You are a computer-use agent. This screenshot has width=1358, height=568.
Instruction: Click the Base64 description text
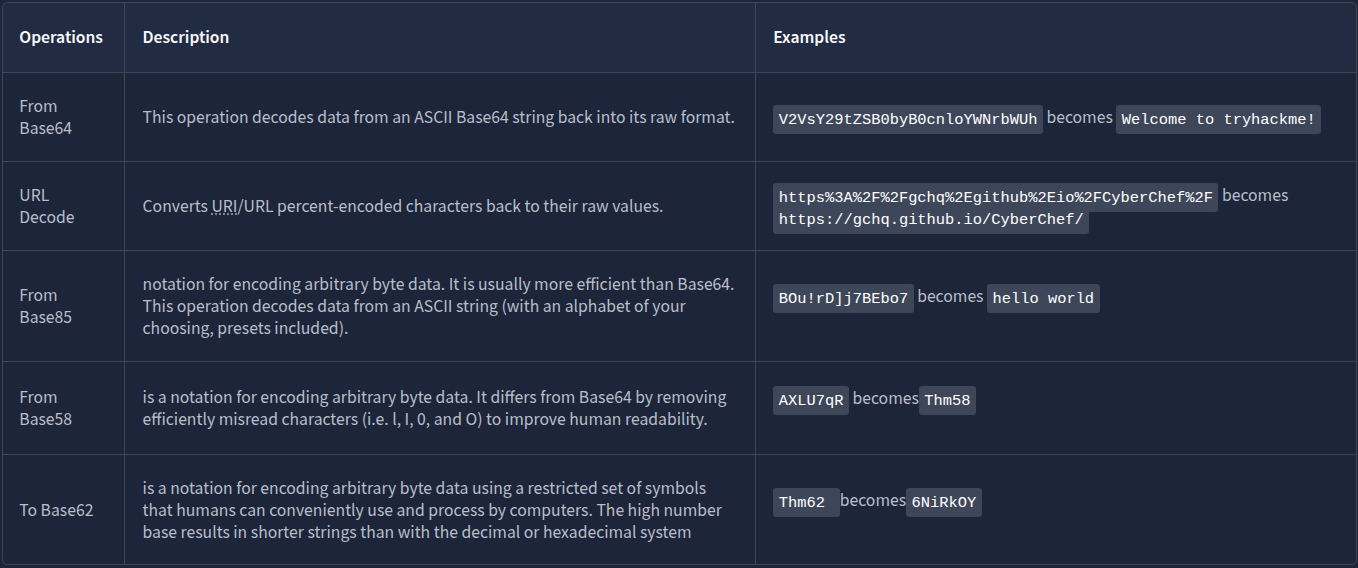pos(438,117)
